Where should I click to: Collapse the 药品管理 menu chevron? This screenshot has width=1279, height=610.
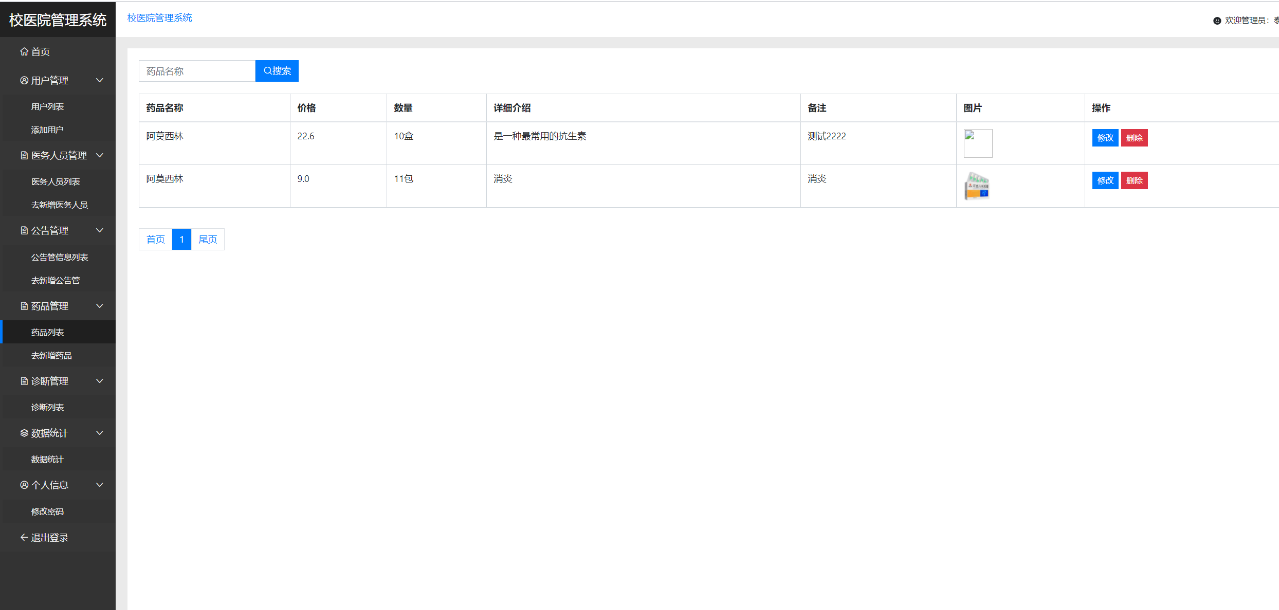pyautogui.click(x=99, y=306)
